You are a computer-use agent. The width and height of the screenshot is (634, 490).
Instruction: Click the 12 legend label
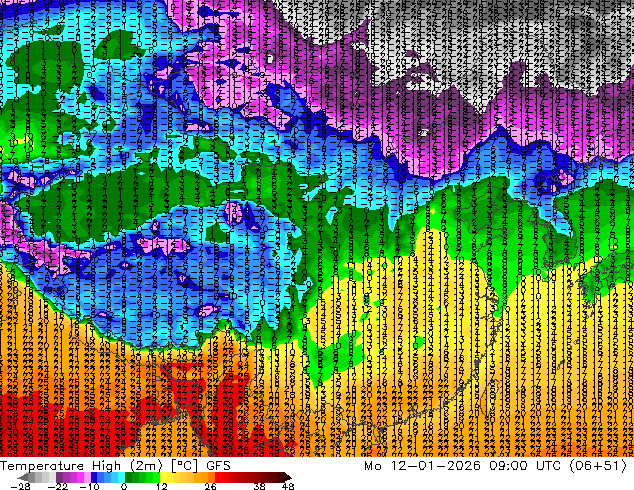tap(162, 486)
